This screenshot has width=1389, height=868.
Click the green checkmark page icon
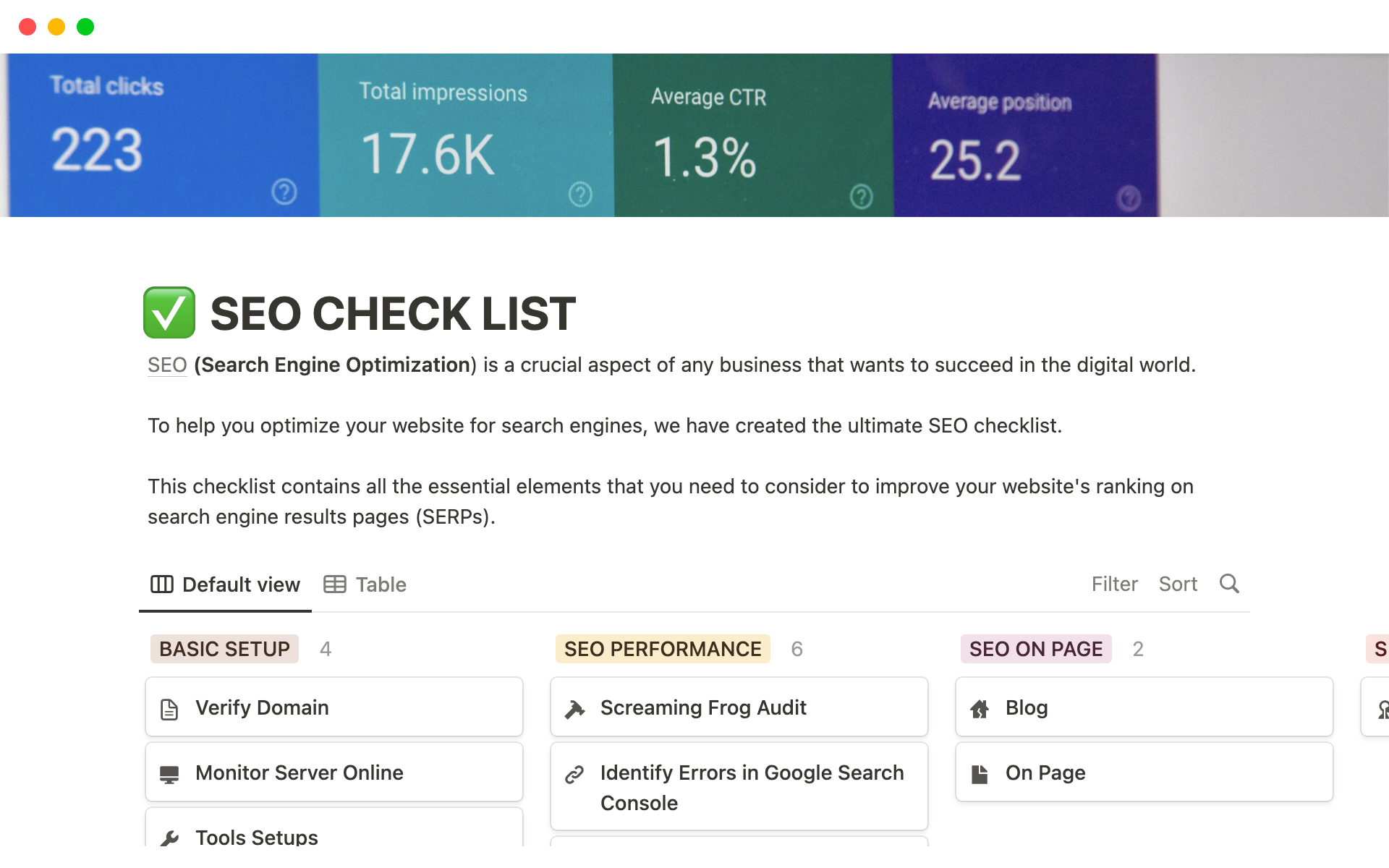click(x=169, y=313)
